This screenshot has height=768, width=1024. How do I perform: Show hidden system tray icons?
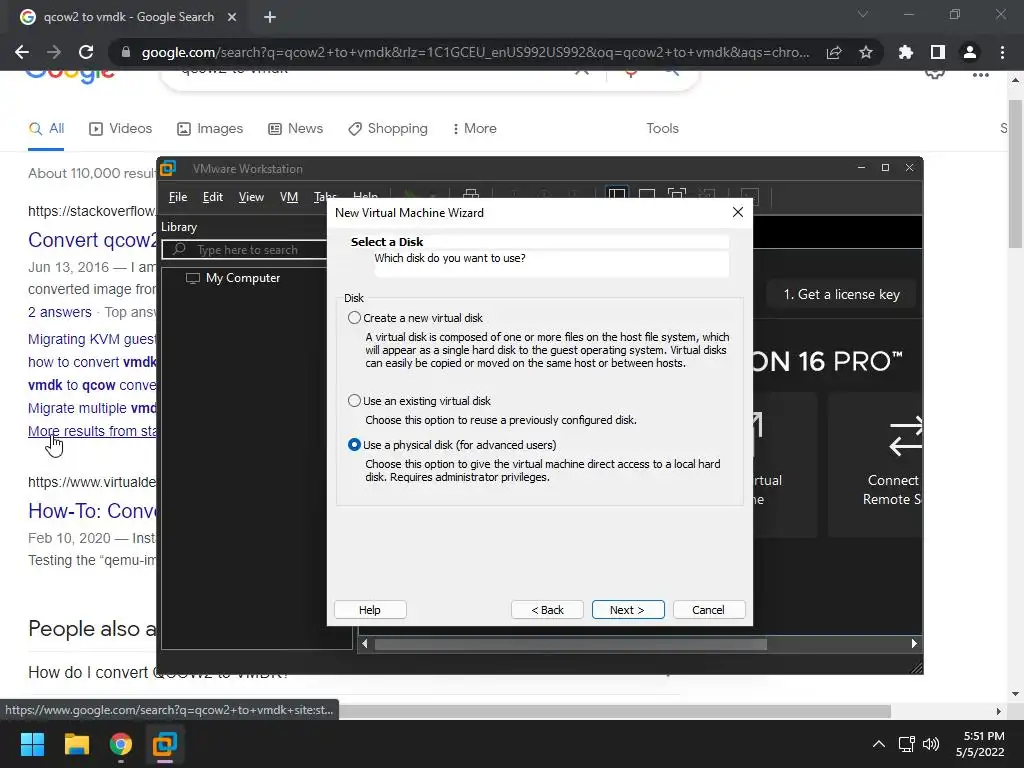click(x=879, y=744)
